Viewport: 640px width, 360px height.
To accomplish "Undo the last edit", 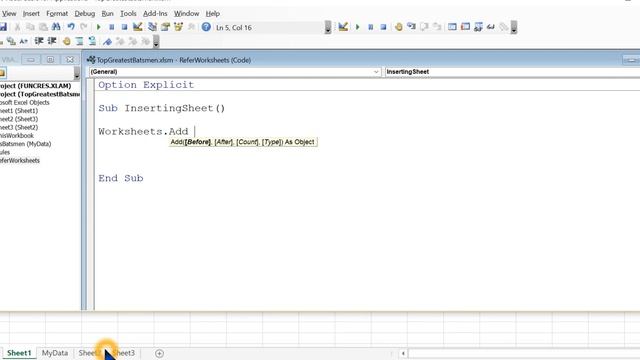I will click(x=71, y=27).
